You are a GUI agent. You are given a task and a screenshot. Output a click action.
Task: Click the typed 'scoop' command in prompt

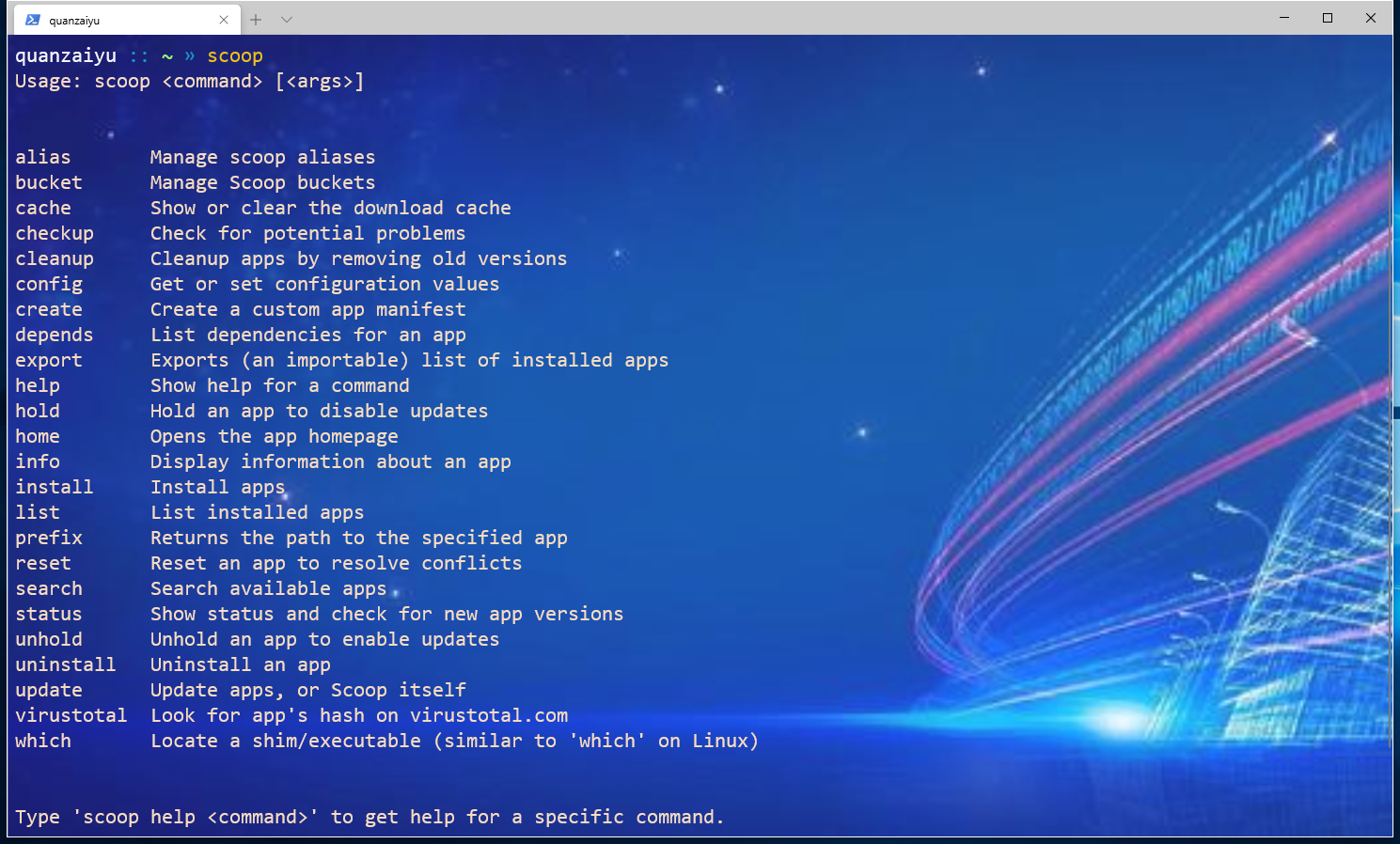[235, 55]
